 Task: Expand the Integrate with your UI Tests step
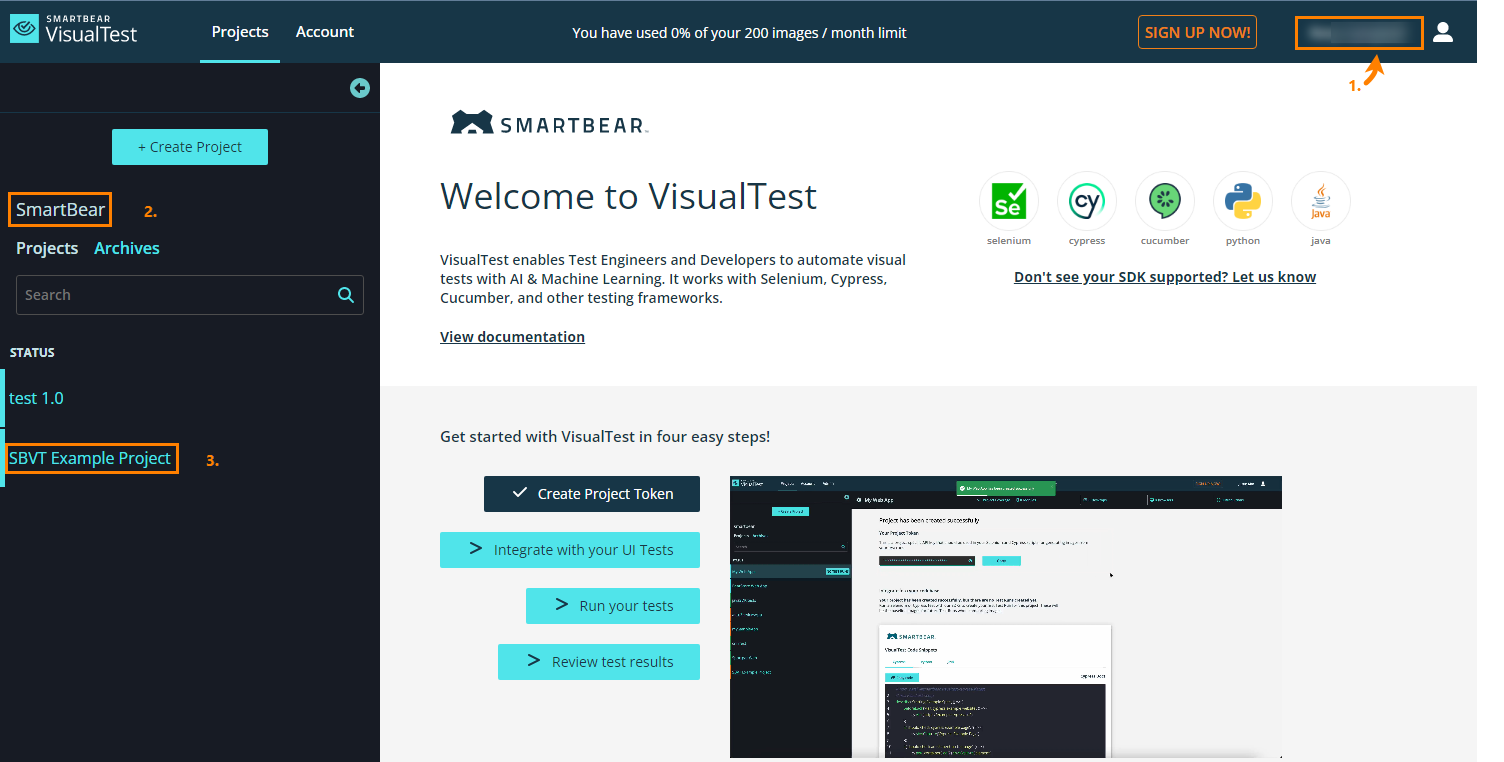click(x=570, y=550)
